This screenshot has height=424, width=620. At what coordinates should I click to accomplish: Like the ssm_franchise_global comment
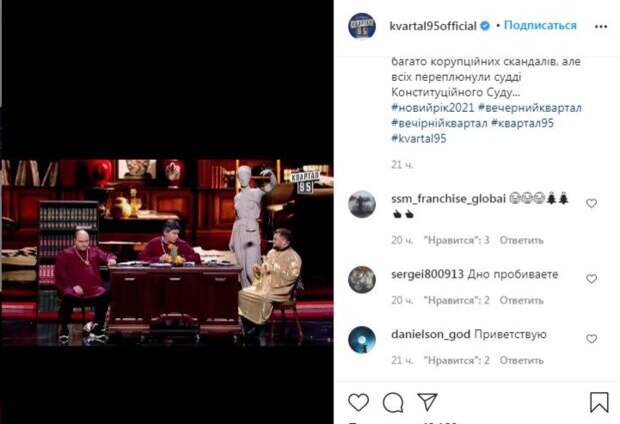[591, 203]
